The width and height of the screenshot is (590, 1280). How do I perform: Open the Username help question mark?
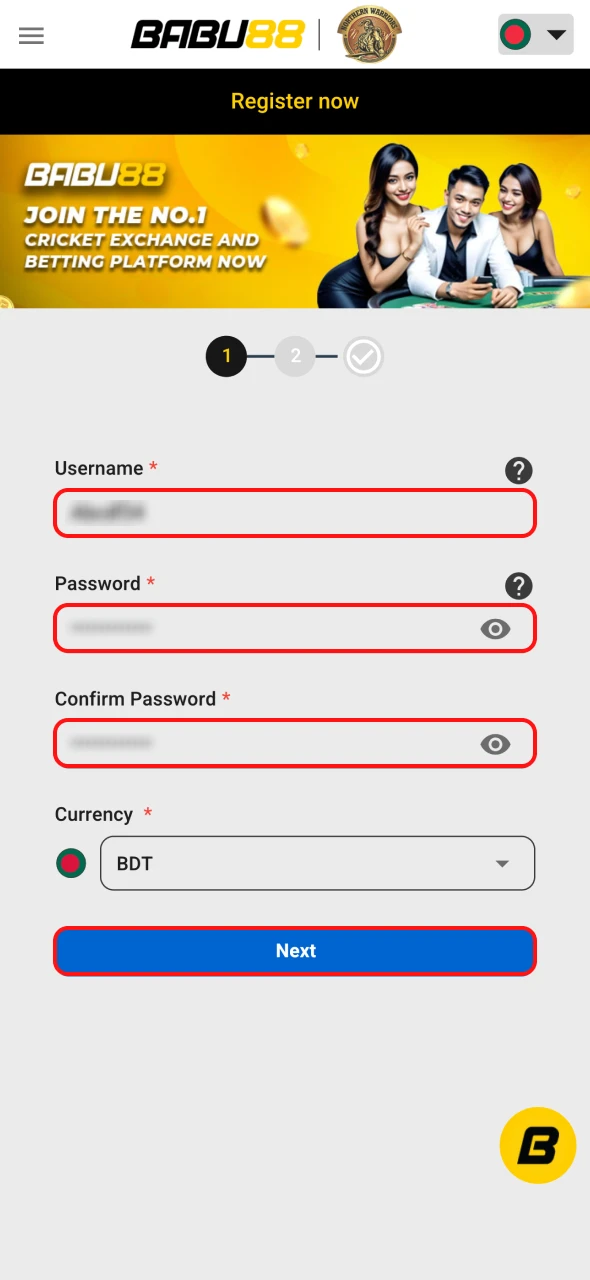(x=519, y=471)
